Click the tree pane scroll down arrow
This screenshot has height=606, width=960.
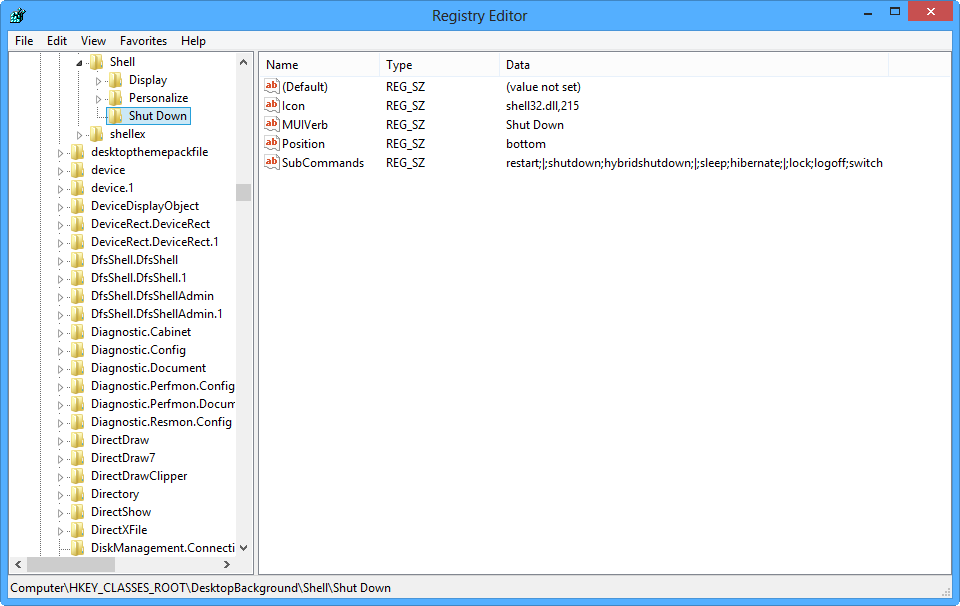point(244,548)
